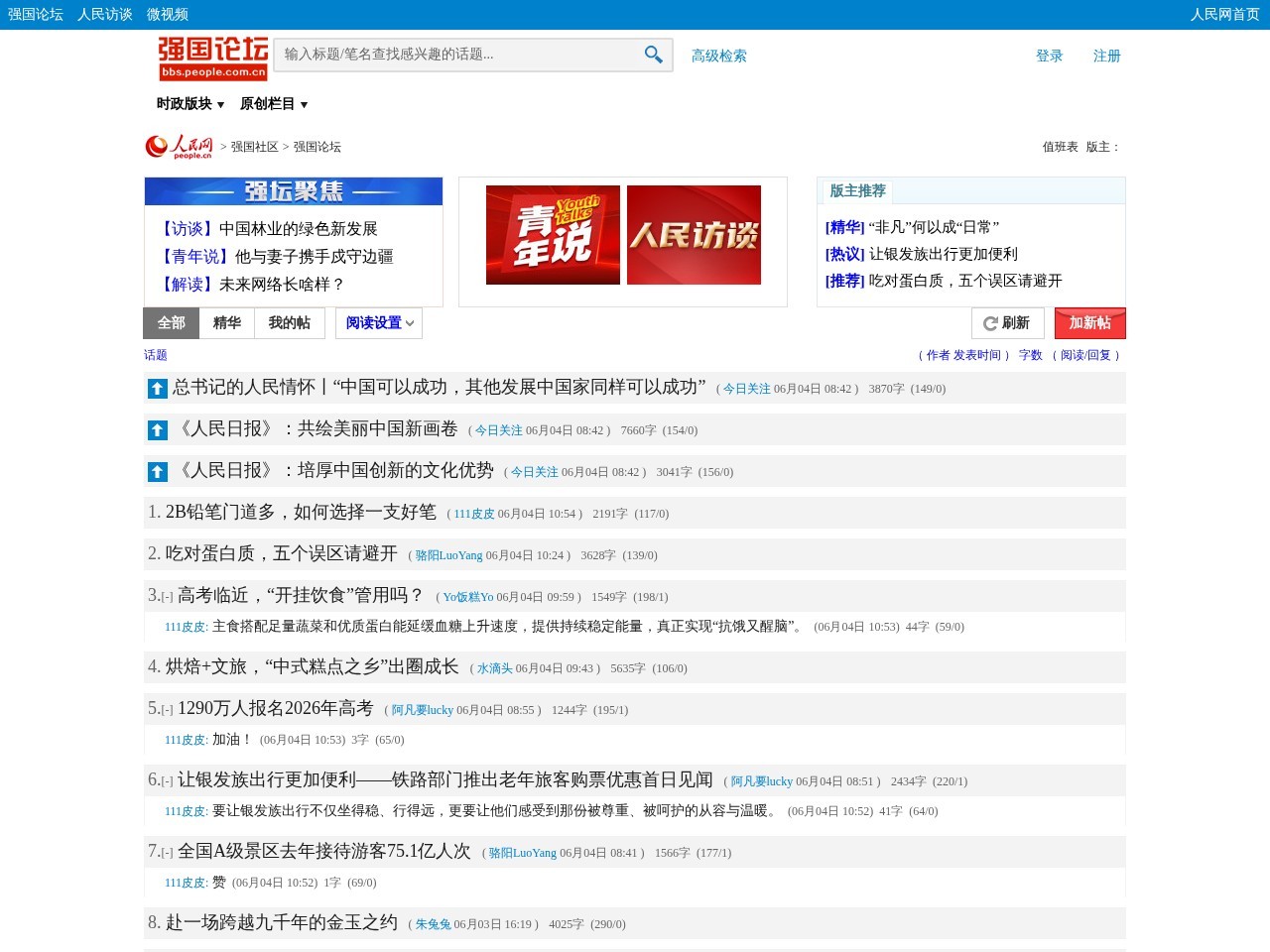Switch to the 全部 tab
The image size is (1270, 952).
point(172,323)
